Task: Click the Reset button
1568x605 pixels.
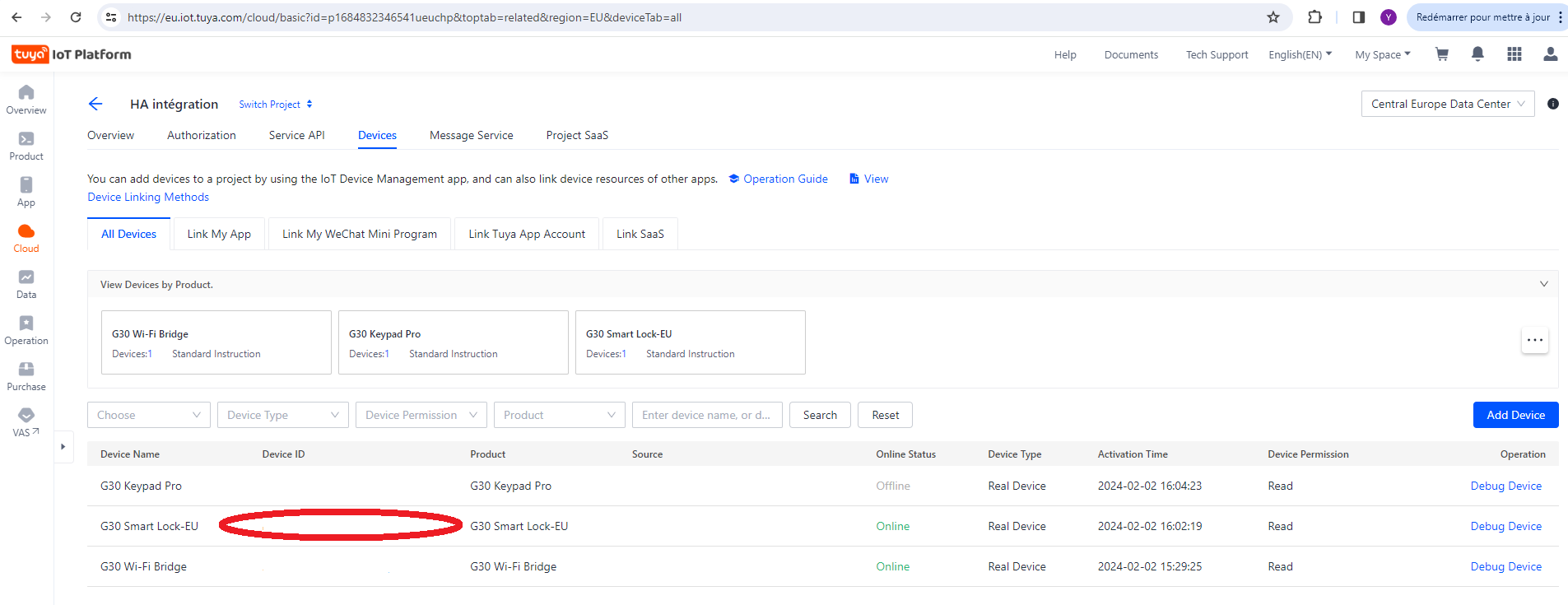Action: (886, 415)
